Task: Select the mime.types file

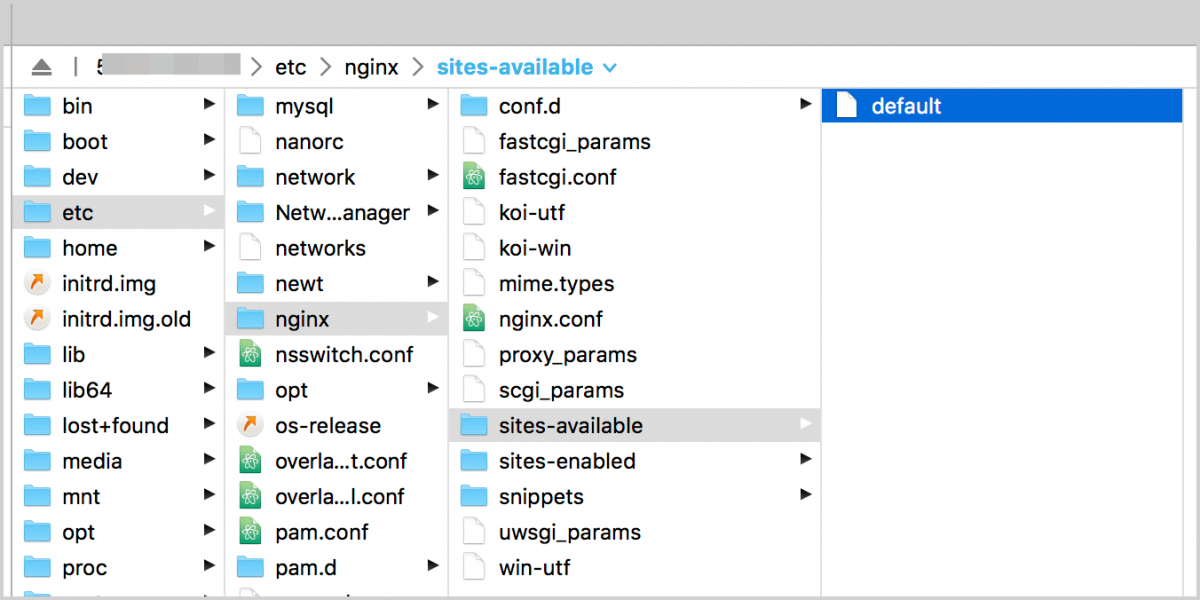Action: click(x=556, y=284)
